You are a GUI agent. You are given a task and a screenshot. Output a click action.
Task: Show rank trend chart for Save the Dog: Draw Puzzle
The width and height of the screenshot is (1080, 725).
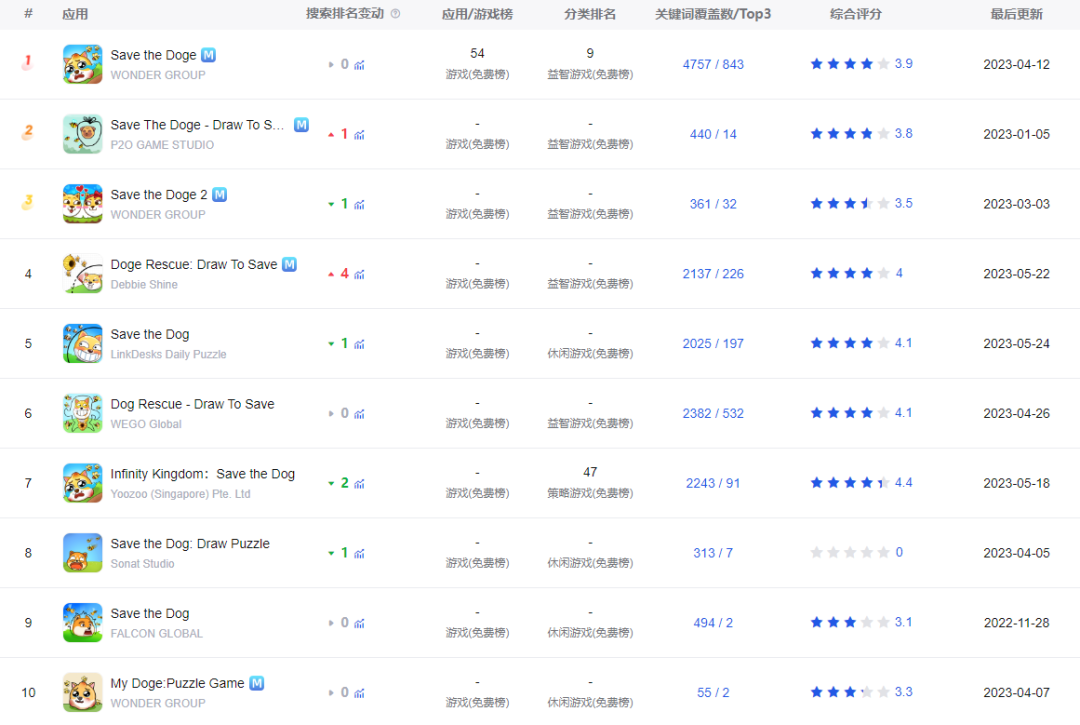point(360,554)
